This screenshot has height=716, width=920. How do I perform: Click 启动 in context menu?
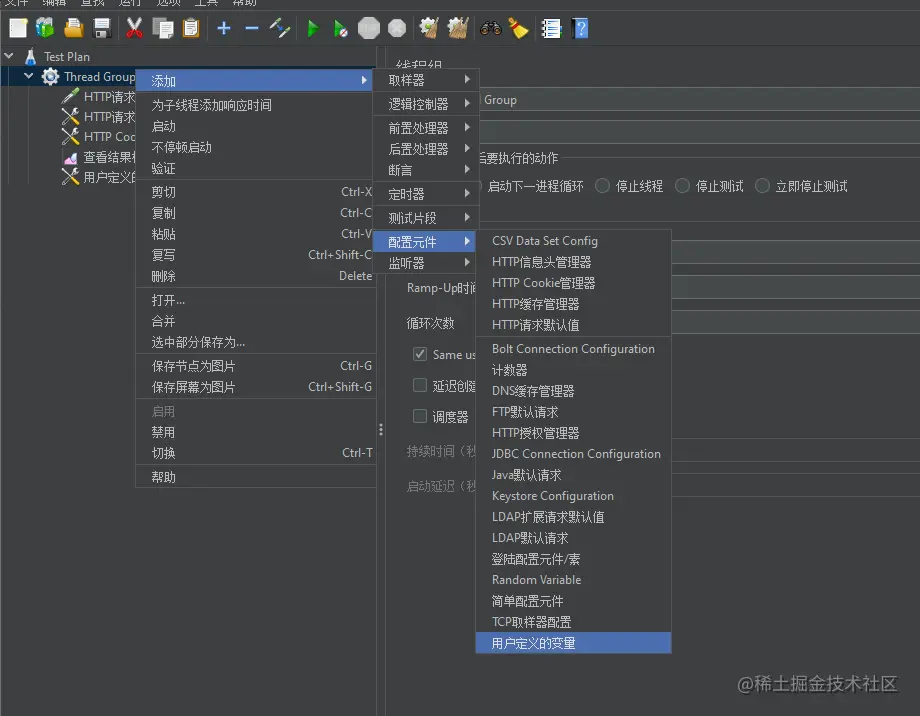pos(256,126)
